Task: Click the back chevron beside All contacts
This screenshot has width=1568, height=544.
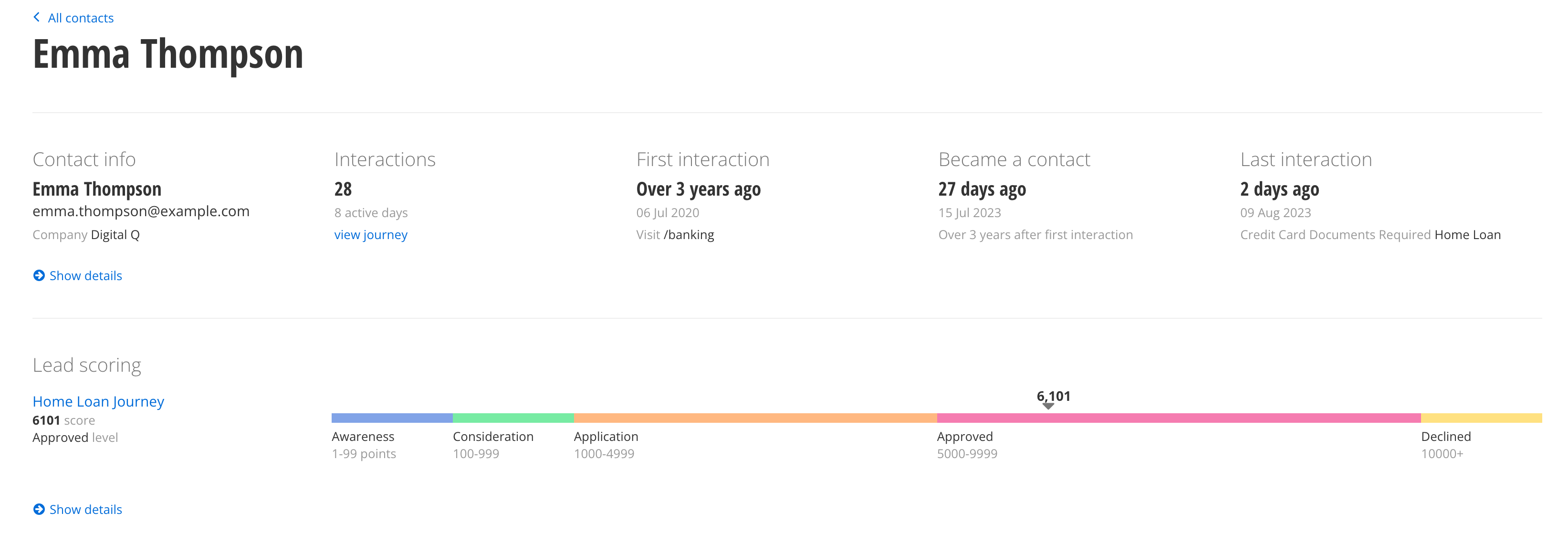Action: coord(37,17)
